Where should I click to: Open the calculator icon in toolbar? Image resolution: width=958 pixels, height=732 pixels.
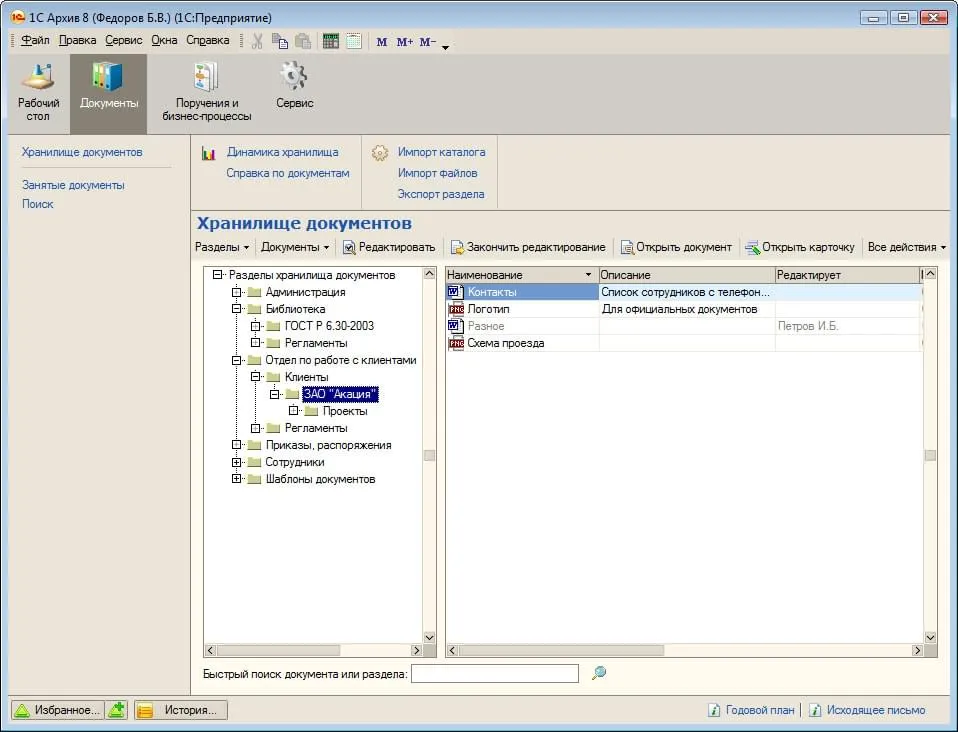[331, 41]
